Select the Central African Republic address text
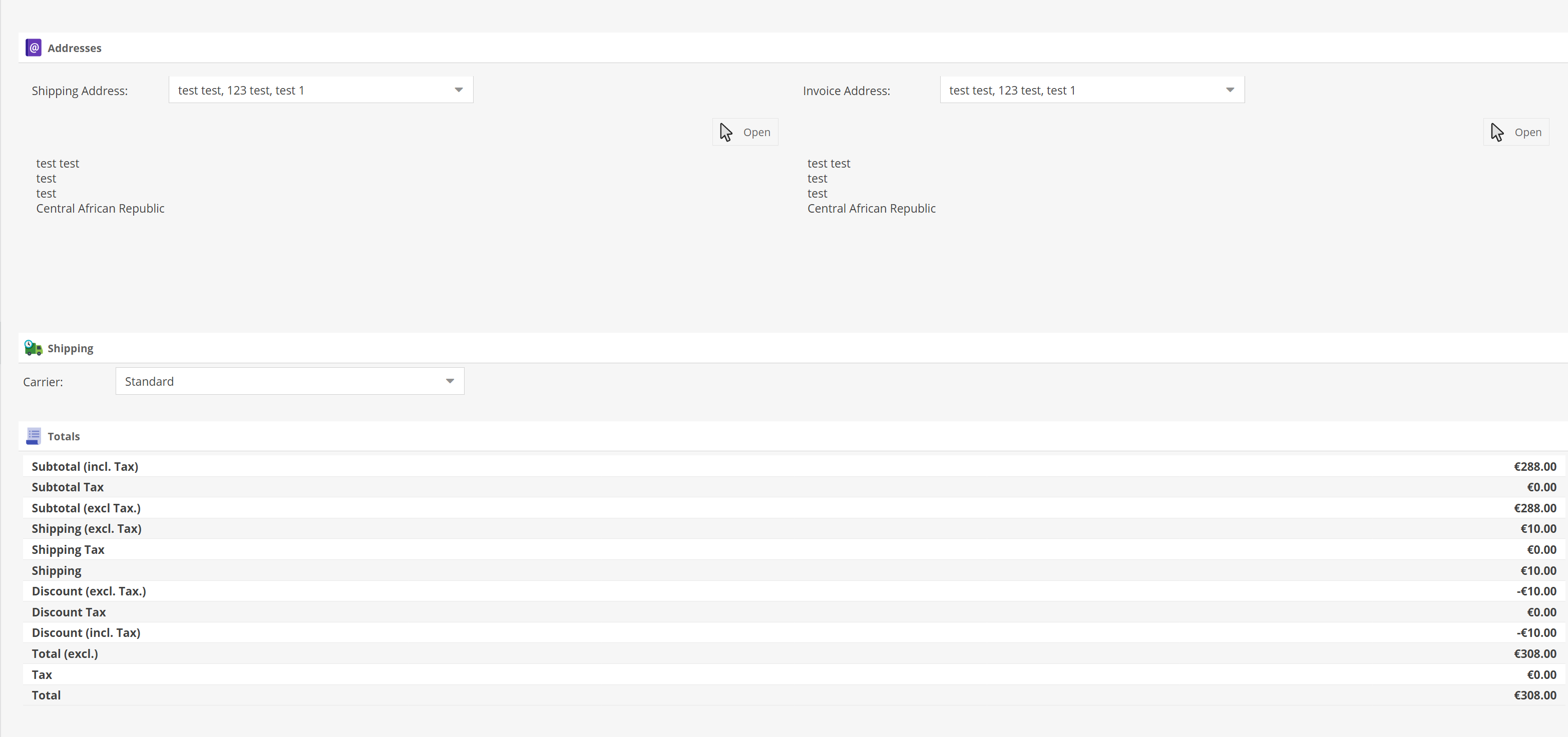This screenshot has height=737, width=1568. [100, 208]
